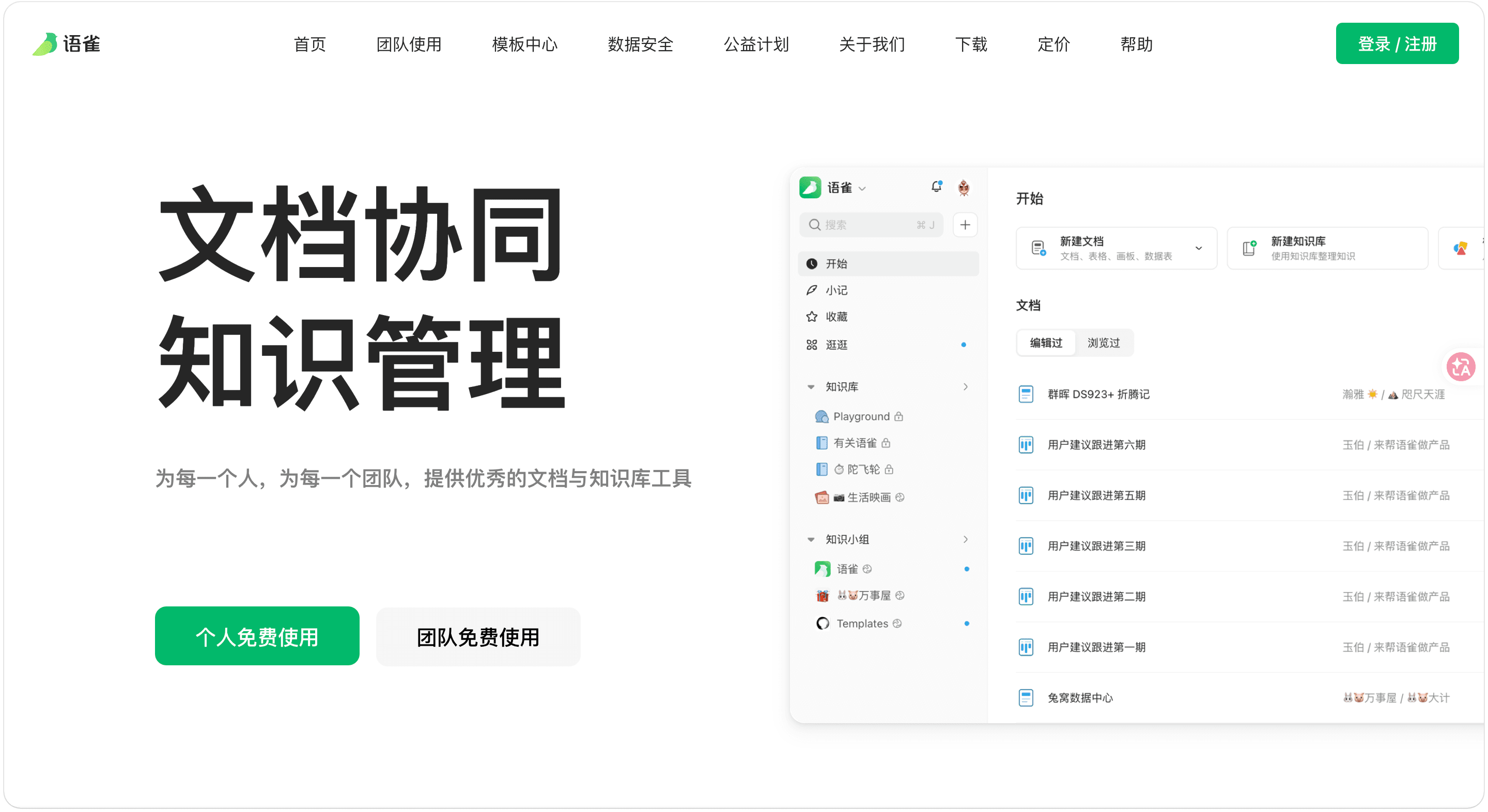The height and width of the screenshot is (812, 1488).
Task: Open 关于我们 in the top navigation
Action: coord(872,44)
